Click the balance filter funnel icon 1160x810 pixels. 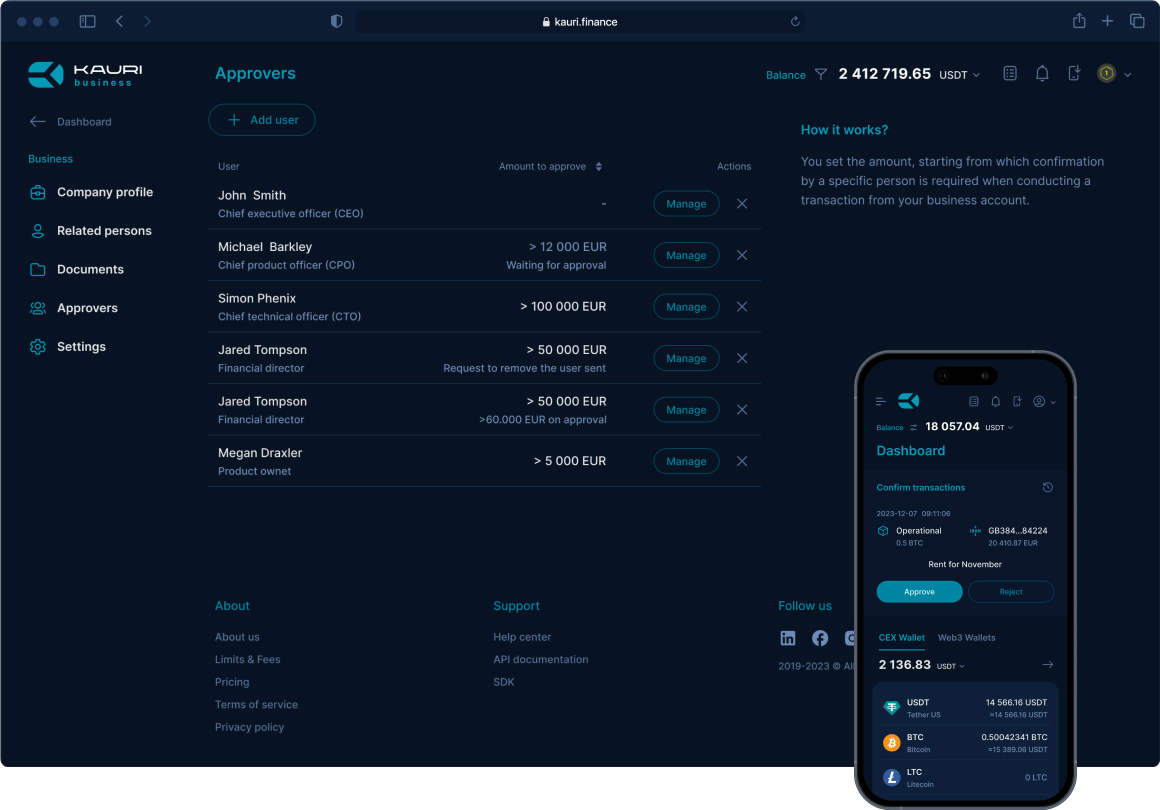click(x=821, y=74)
